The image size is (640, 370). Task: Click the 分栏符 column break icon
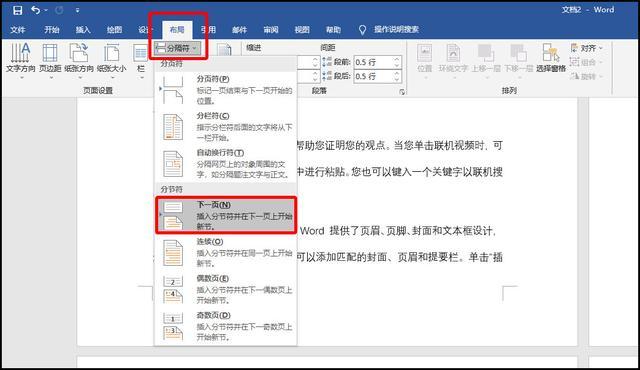(x=173, y=127)
